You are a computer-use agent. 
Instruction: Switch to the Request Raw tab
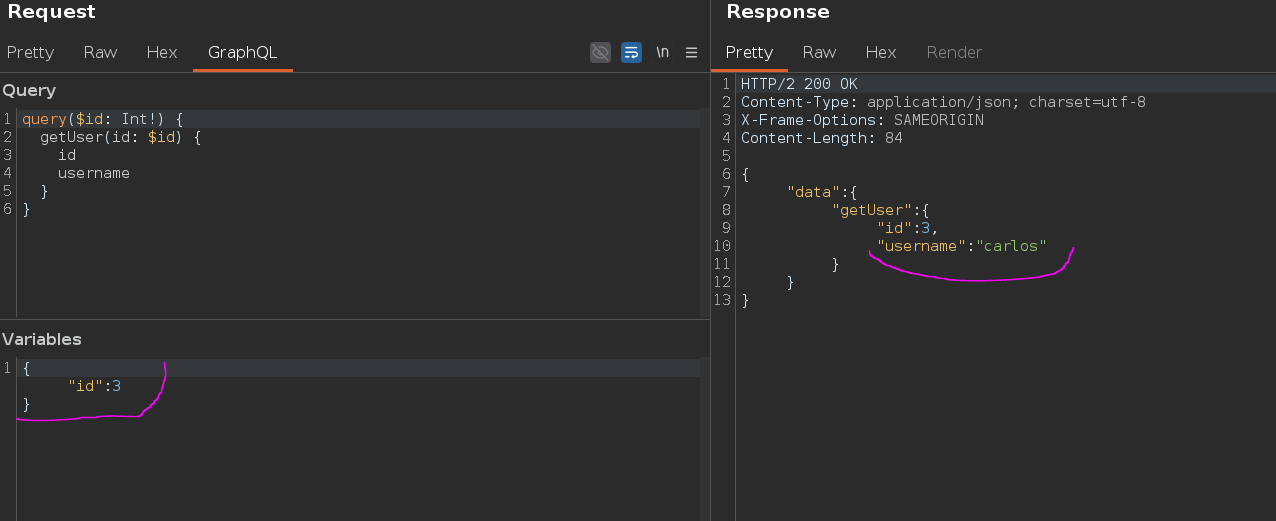tap(100, 52)
